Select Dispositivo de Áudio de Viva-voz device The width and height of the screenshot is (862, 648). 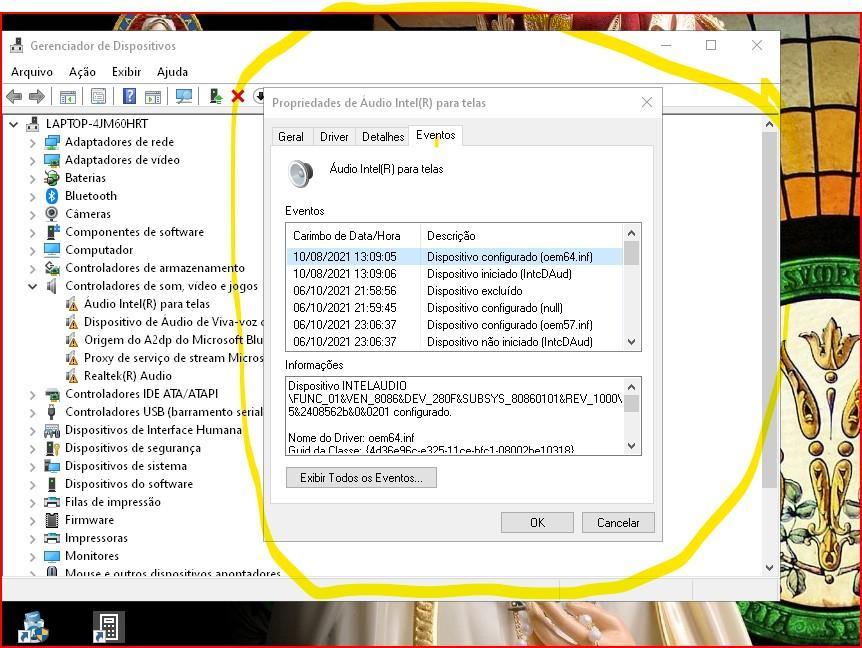point(174,322)
